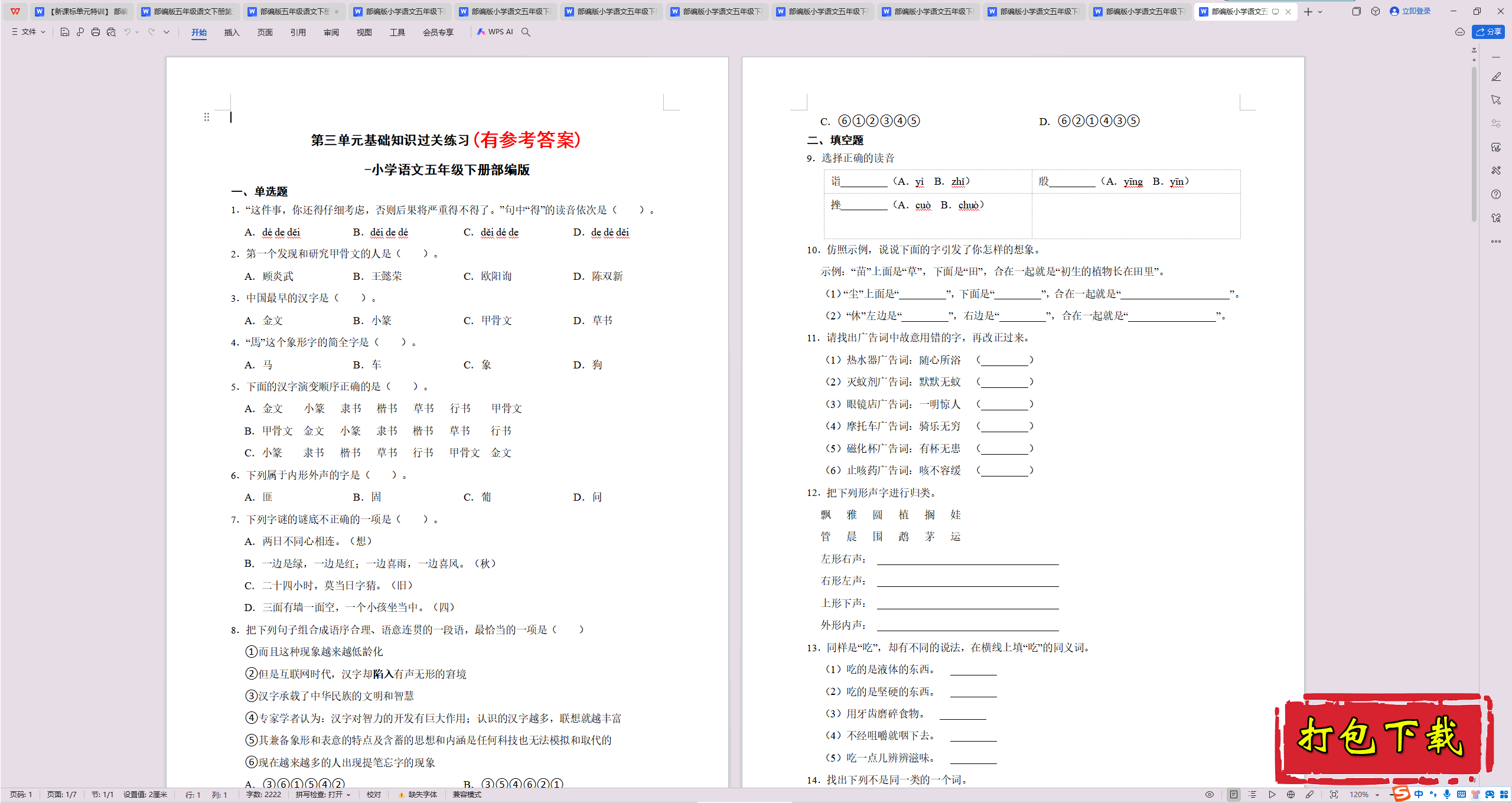Screen dimensions: 1512x803
Task: Click the Sogou S logo icon
Action: 1401,794
